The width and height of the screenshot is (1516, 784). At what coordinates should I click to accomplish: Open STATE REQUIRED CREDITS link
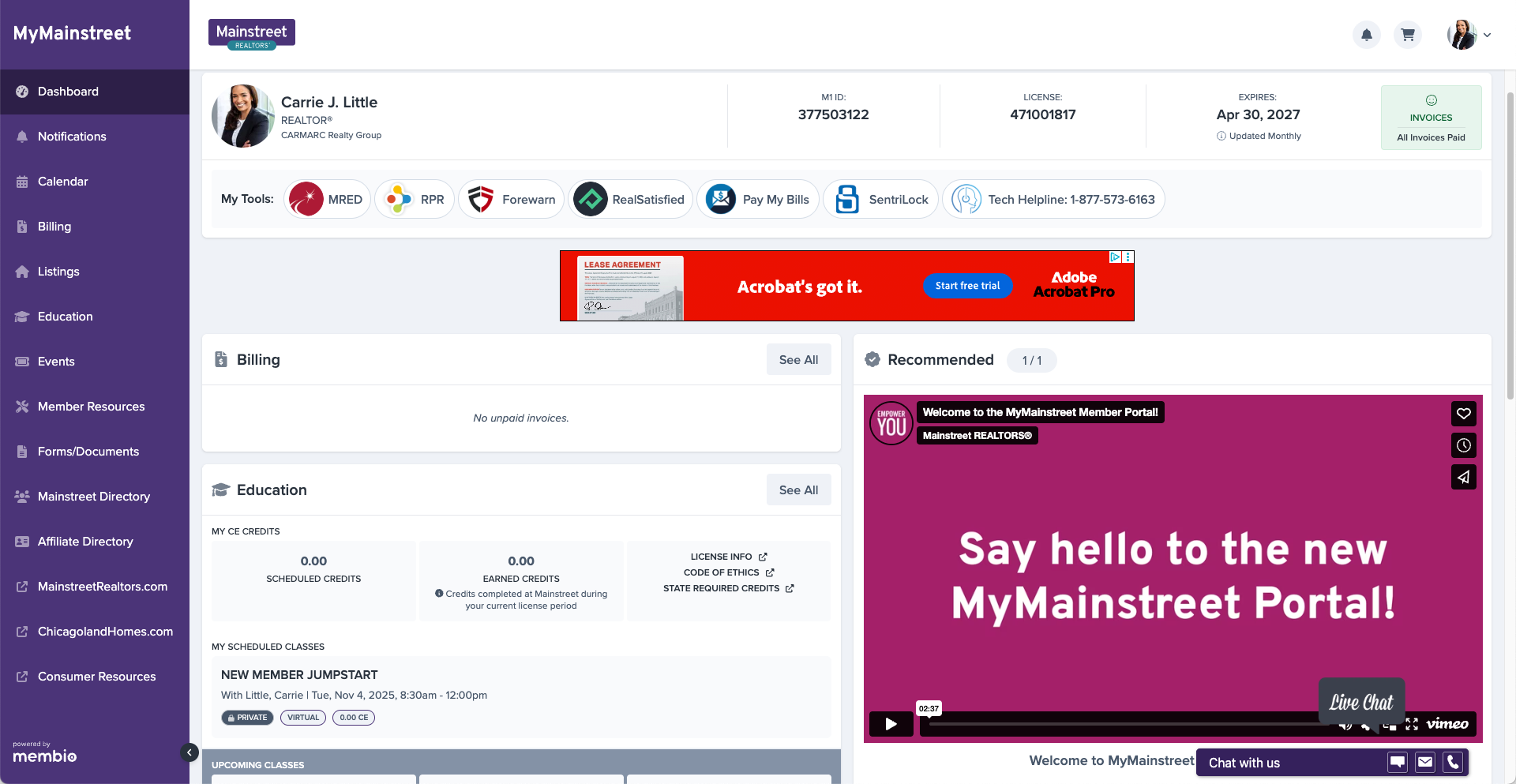point(728,588)
